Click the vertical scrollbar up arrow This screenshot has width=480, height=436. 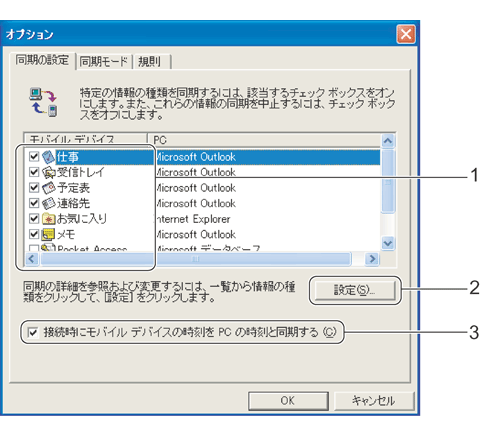tap(388, 141)
